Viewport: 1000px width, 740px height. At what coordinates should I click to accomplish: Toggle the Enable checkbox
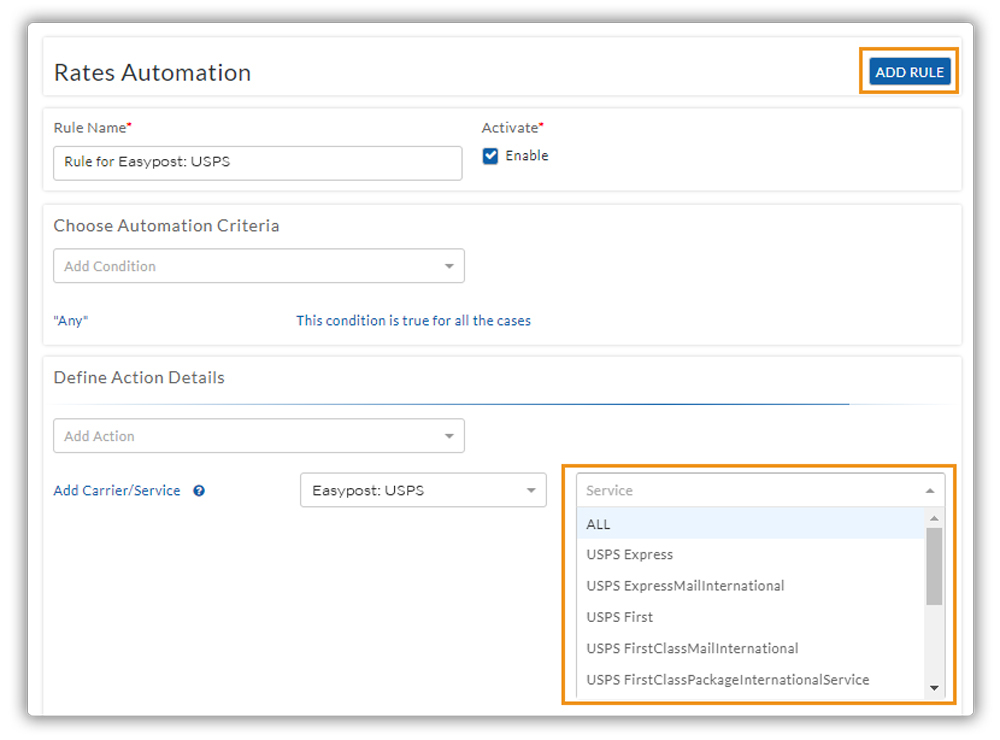(x=490, y=156)
